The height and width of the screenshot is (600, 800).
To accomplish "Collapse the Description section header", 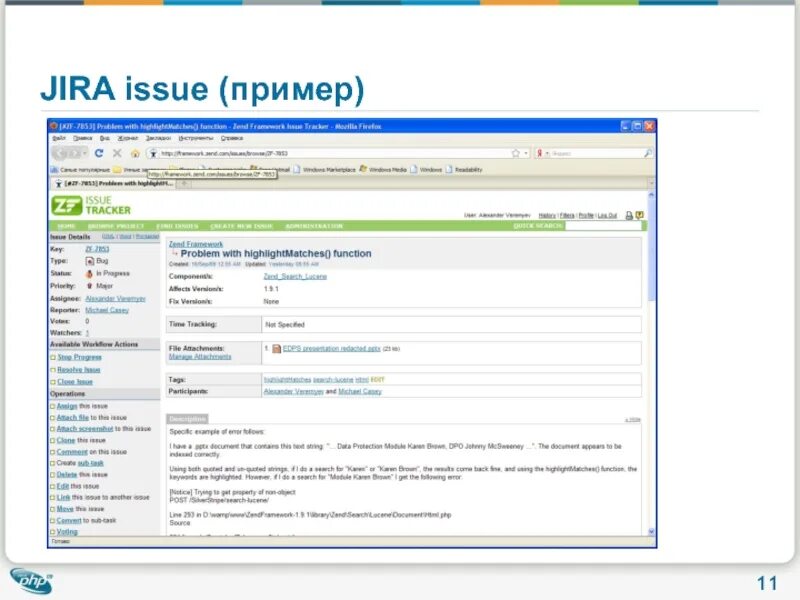I will [x=188, y=417].
